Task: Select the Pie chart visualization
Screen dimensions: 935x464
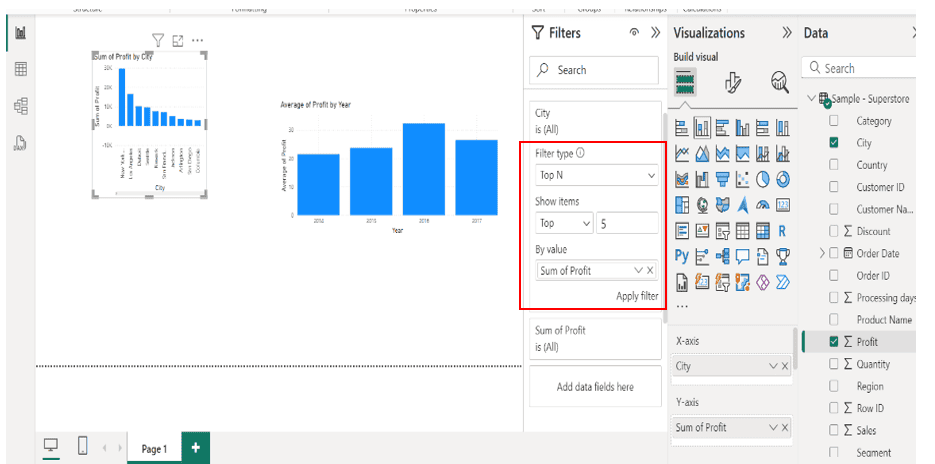Action: pos(762,179)
